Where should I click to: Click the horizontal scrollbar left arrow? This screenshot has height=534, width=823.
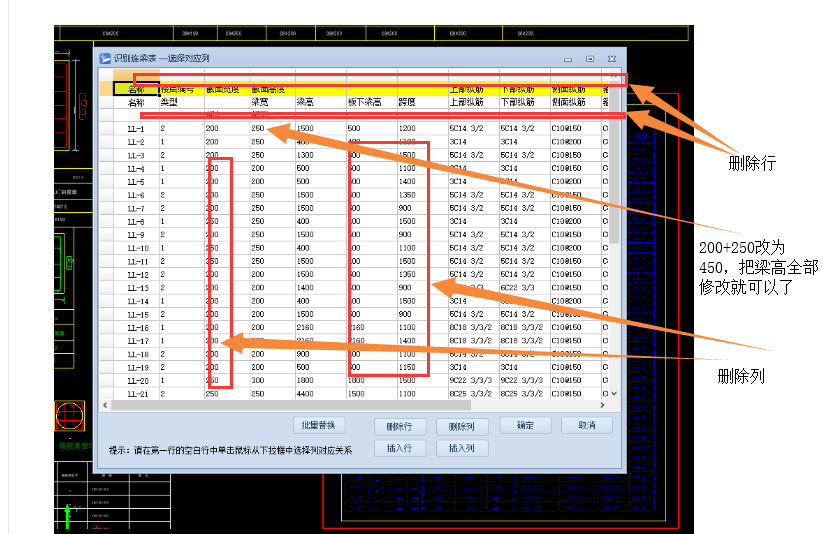(105, 405)
